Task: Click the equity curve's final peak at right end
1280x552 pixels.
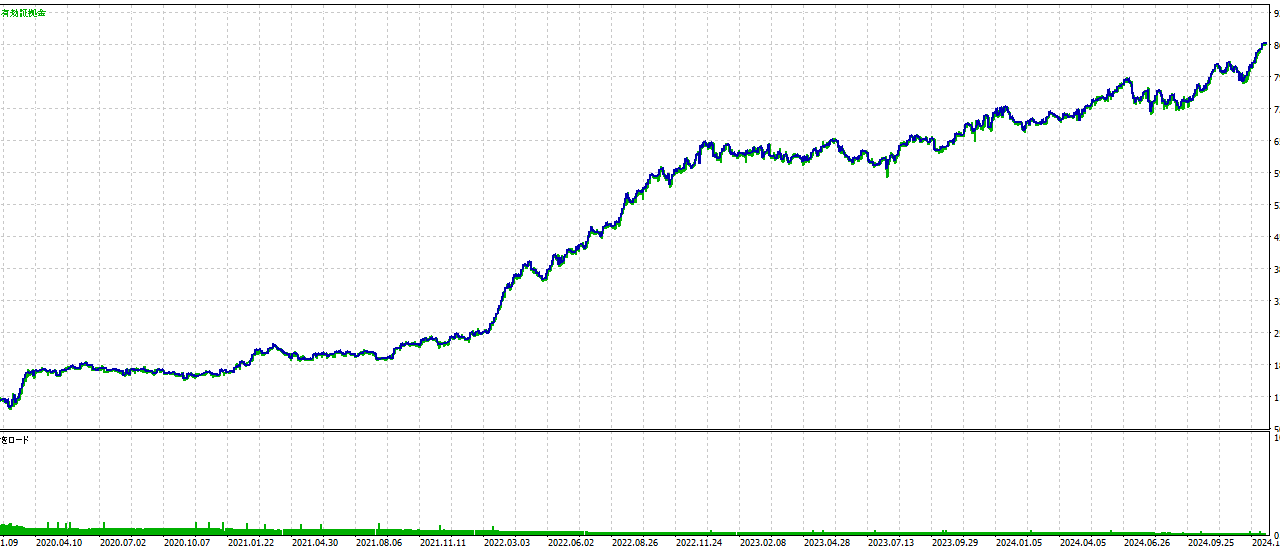Action: pyautogui.click(x=1264, y=43)
